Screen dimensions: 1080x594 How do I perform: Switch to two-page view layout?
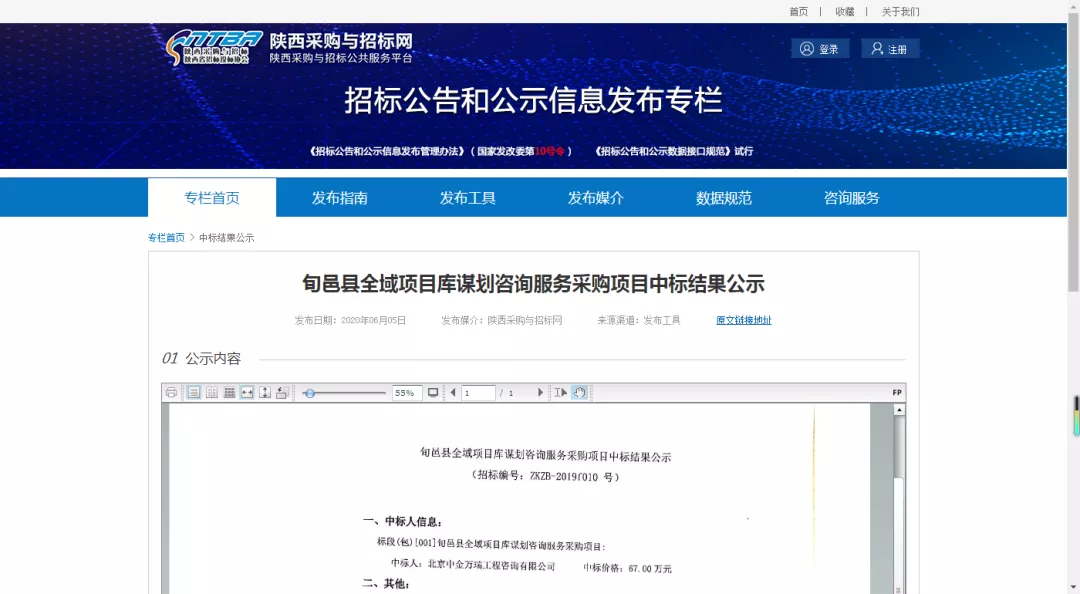(x=212, y=393)
